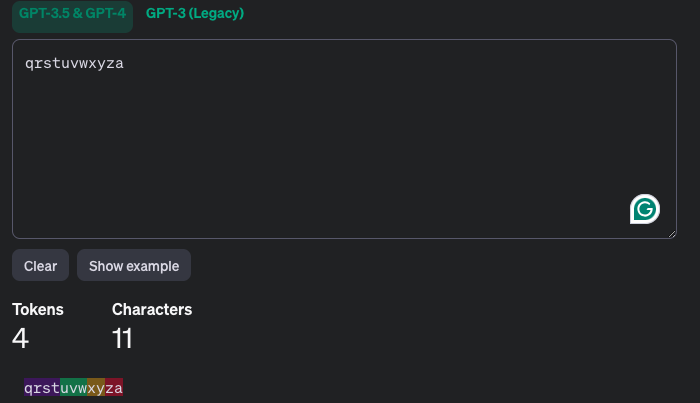This screenshot has height=403, width=700.
Task: Open the GPT-3 (Legacy) tab
Action: tap(195, 14)
